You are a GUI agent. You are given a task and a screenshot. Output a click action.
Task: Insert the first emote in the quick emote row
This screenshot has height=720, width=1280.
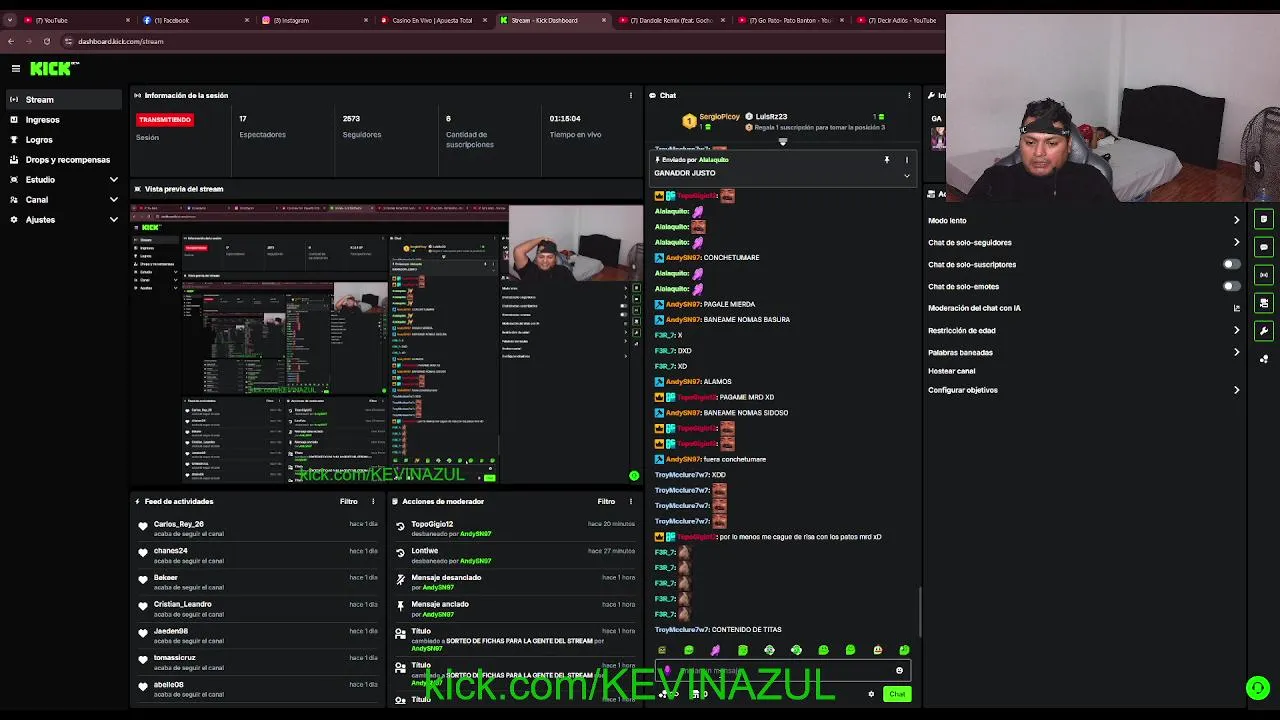coord(661,650)
